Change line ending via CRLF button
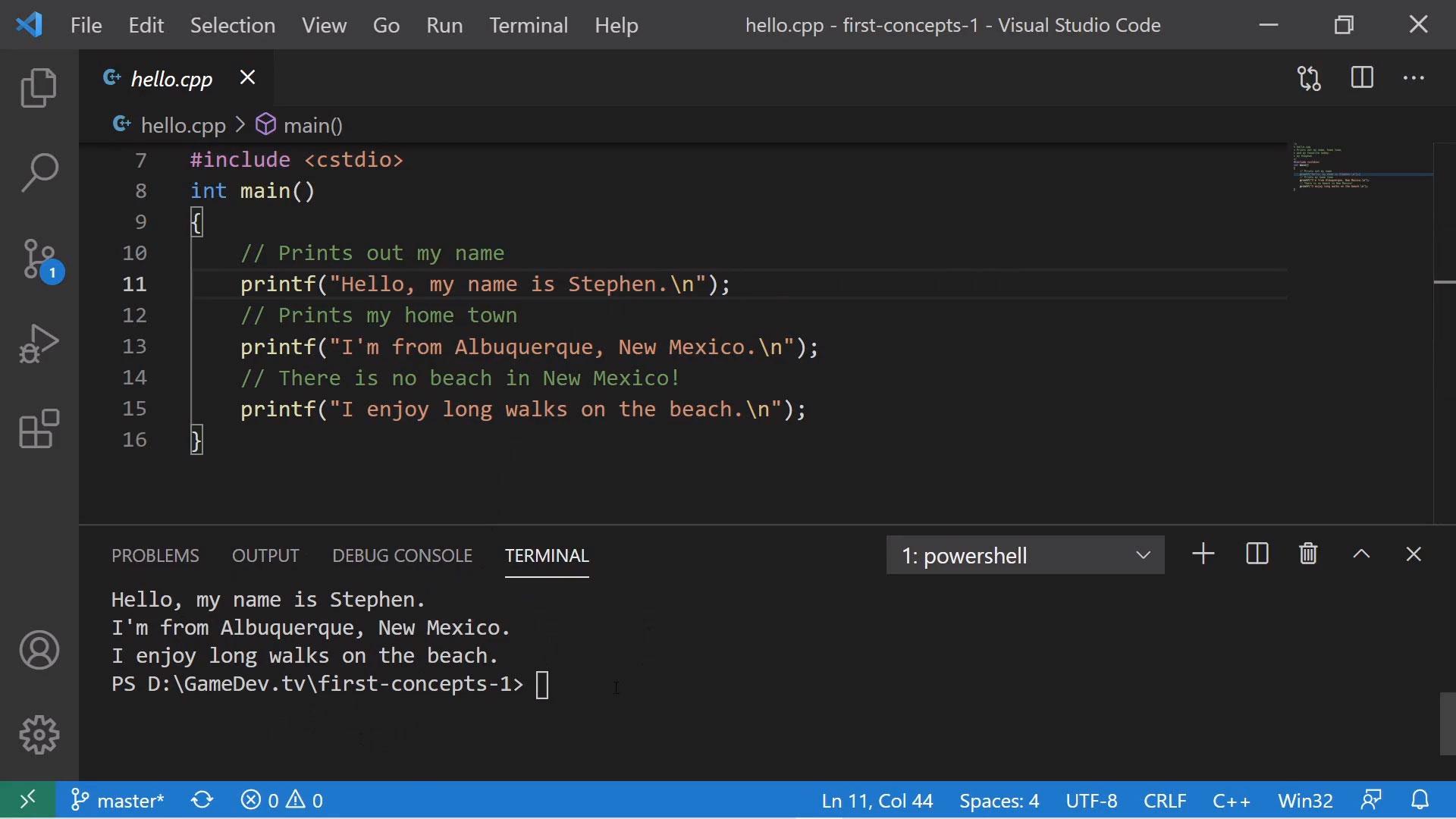1456x819 pixels. [x=1164, y=800]
